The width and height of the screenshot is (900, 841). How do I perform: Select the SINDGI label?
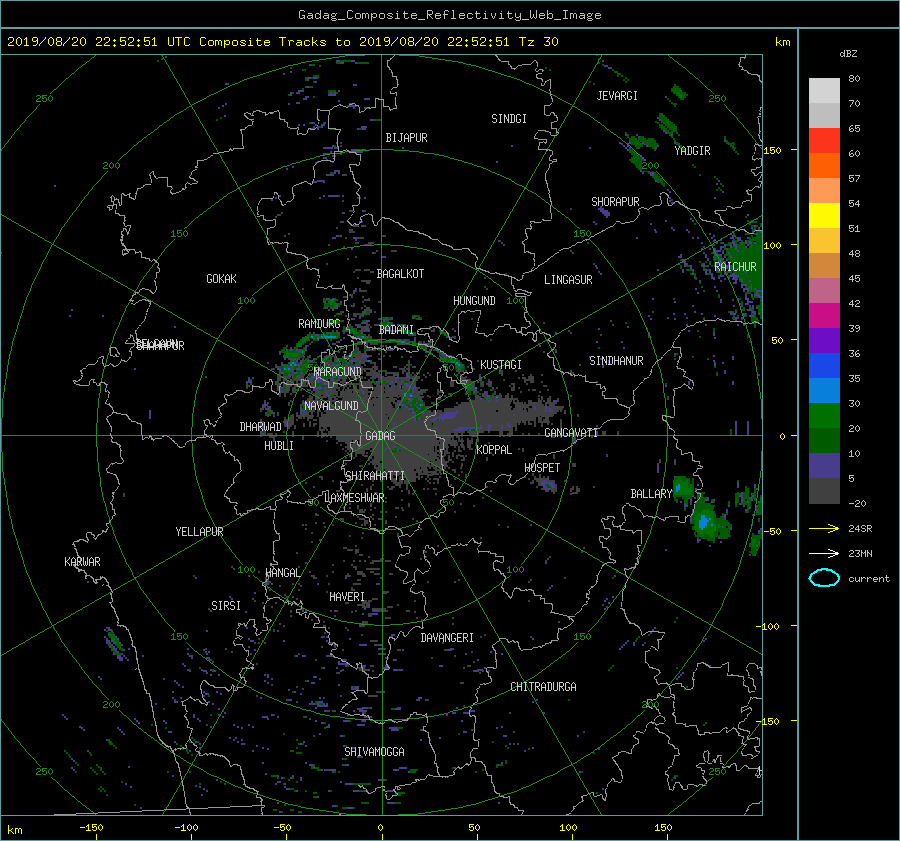509,119
